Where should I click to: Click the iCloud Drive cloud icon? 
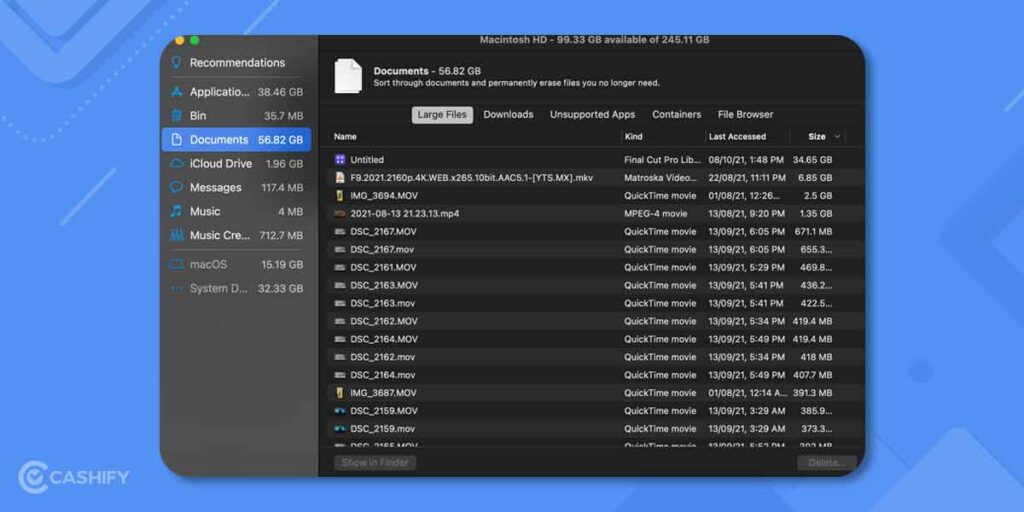pyautogui.click(x=176, y=163)
